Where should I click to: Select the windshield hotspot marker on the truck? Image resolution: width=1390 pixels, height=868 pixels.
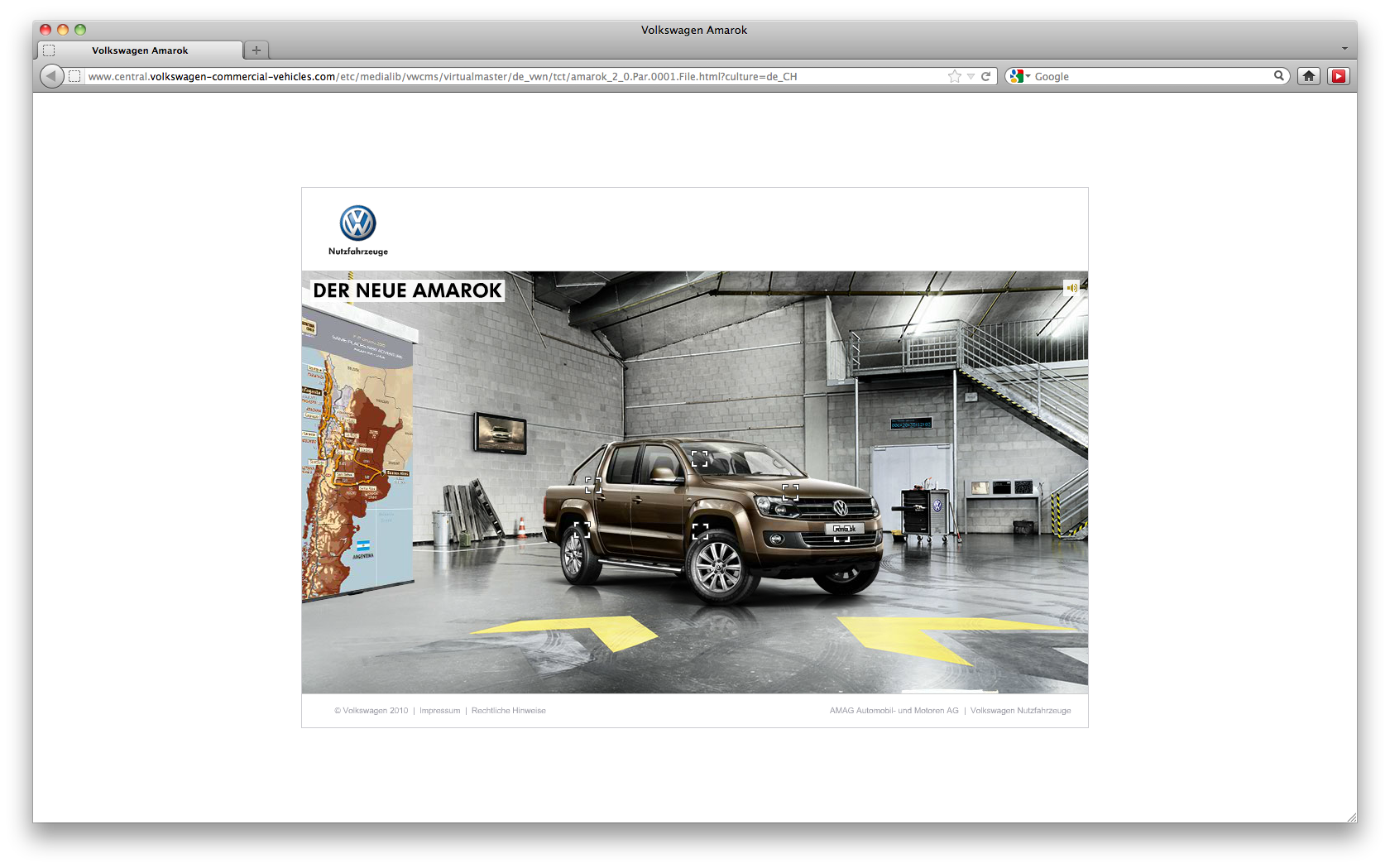coord(700,459)
